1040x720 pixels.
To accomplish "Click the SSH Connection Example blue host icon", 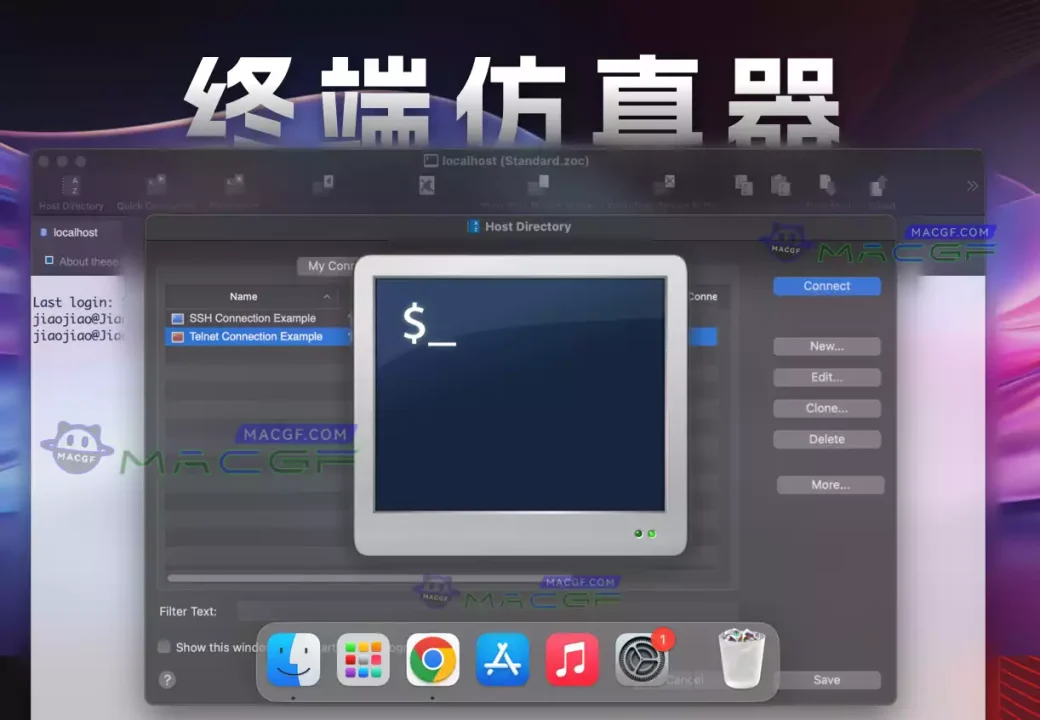I will (178, 317).
